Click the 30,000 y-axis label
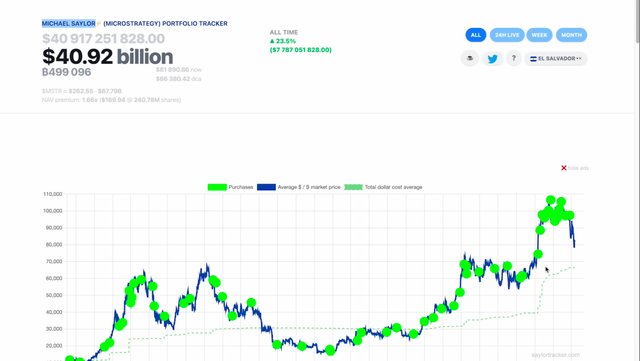The height and width of the screenshot is (361, 640). [54, 329]
